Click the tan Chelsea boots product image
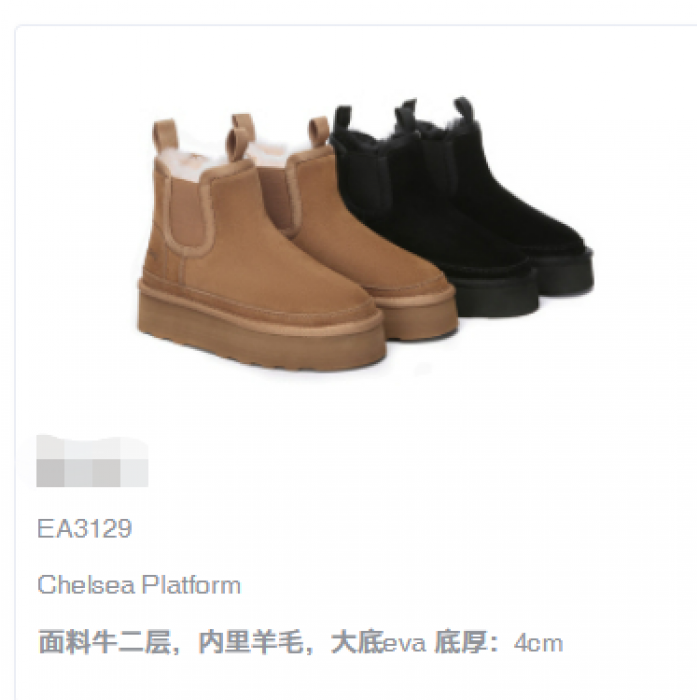This screenshot has width=700, height=700. point(295,243)
